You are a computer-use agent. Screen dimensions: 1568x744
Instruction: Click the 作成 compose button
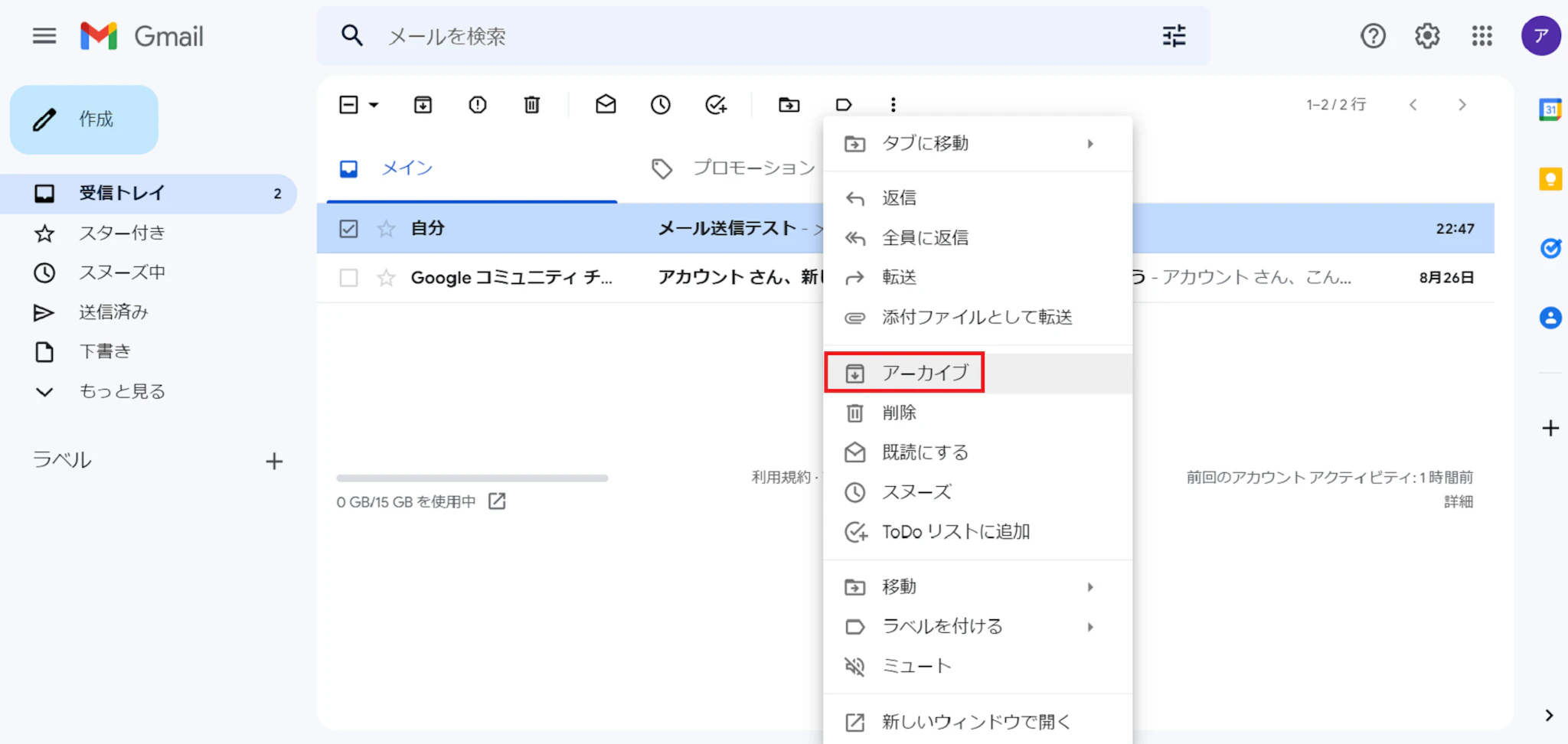(x=84, y=119)
